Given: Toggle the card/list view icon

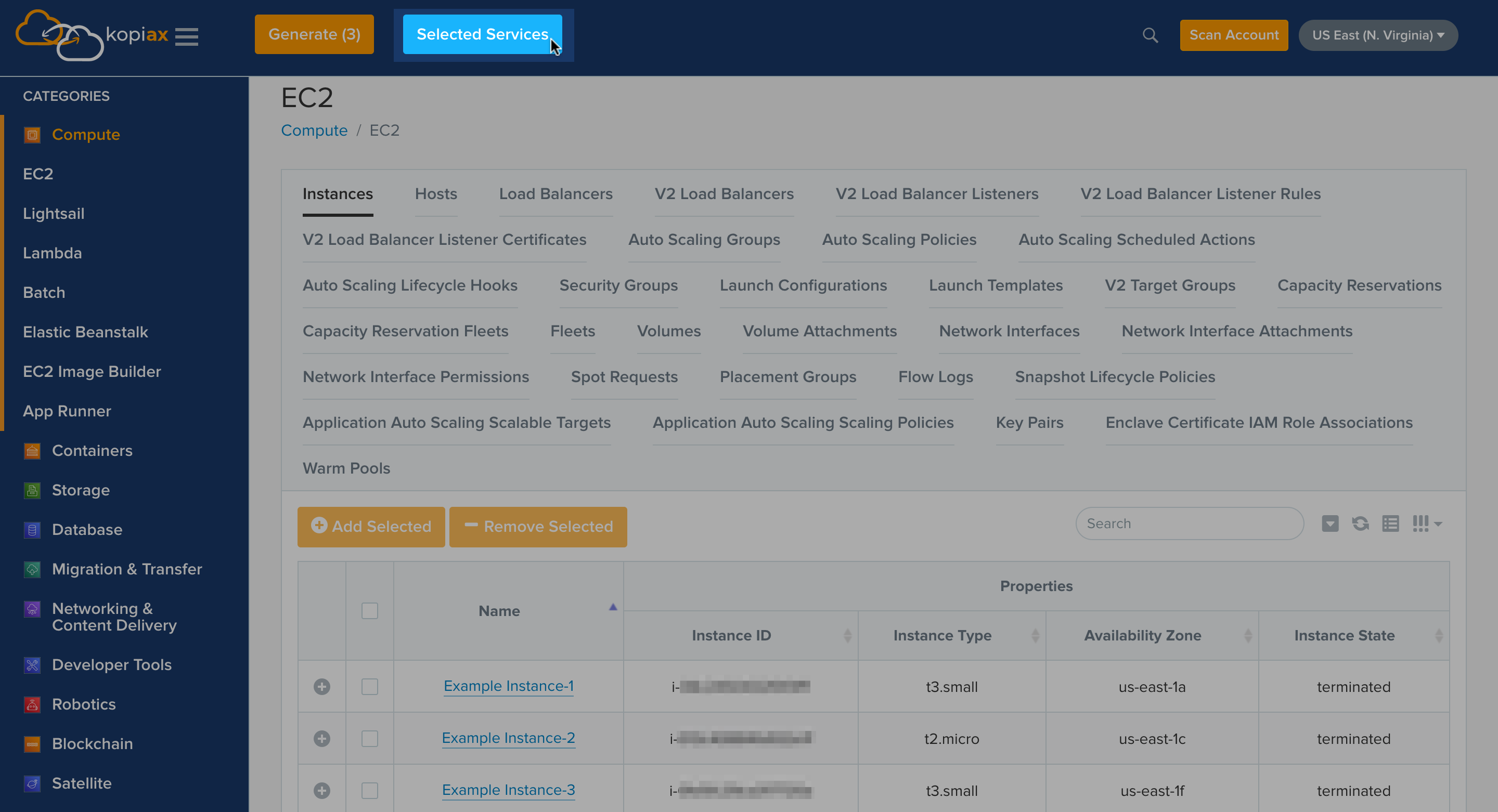Looking at the screenshot, I should [1390, 523].
